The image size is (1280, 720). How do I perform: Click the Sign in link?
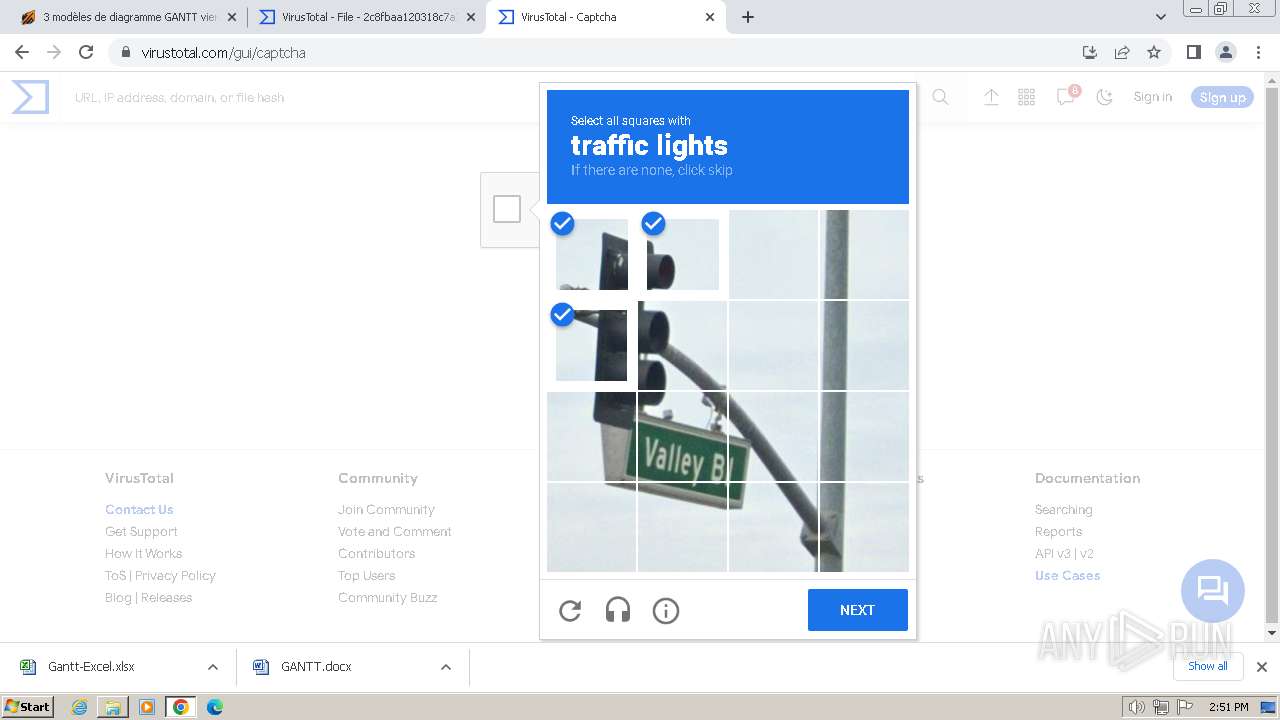click(x=1152, y=97)
